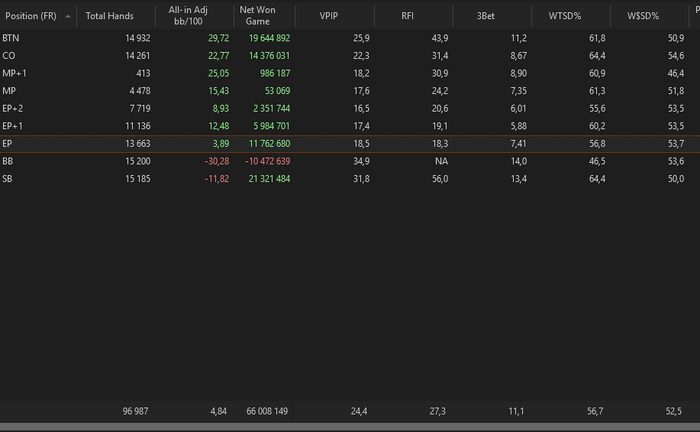
Task: Click BB VPIP value 34,9
Action: click(361, 161)
